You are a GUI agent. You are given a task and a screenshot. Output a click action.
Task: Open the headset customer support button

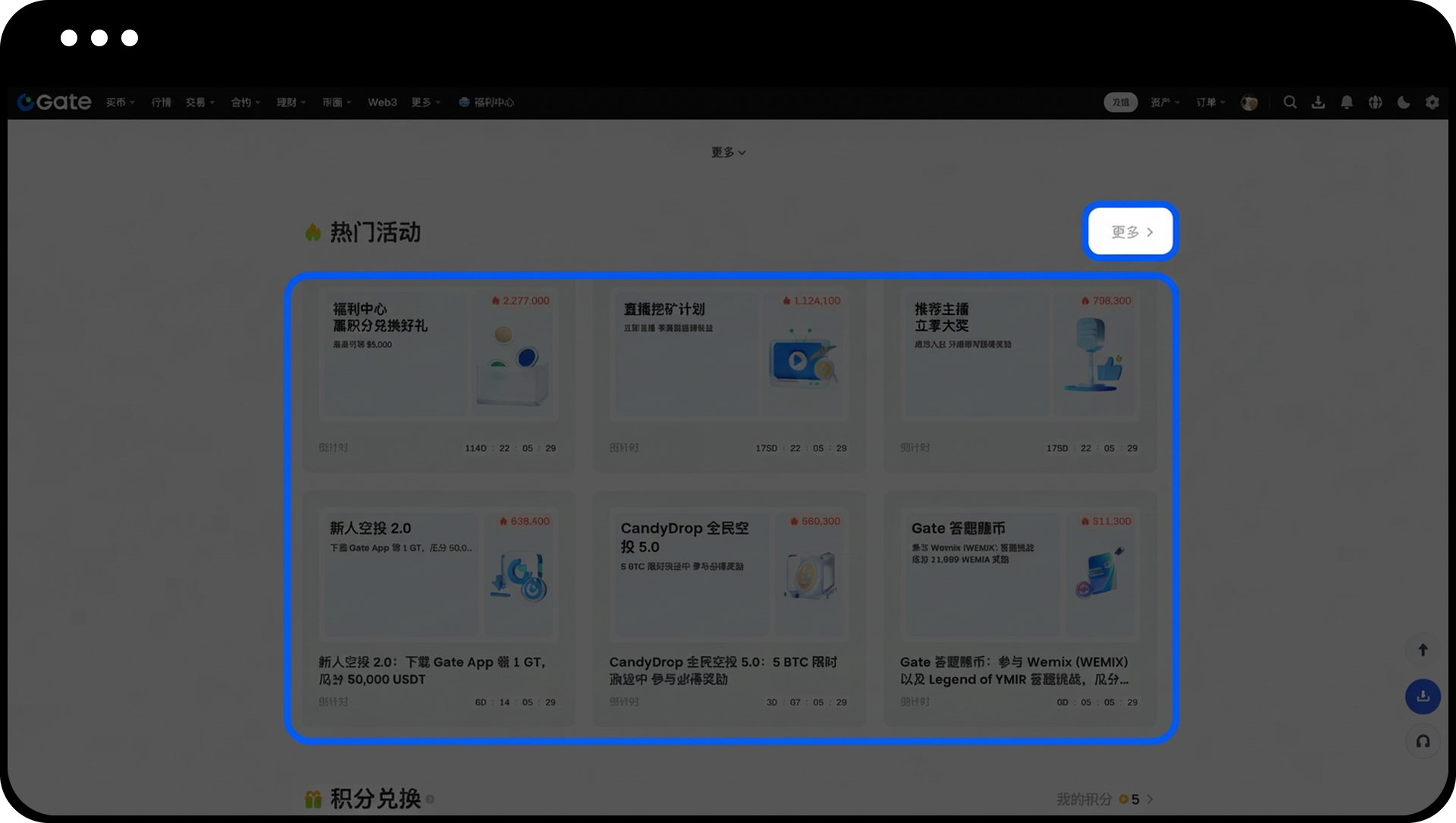pos(1423,741)
